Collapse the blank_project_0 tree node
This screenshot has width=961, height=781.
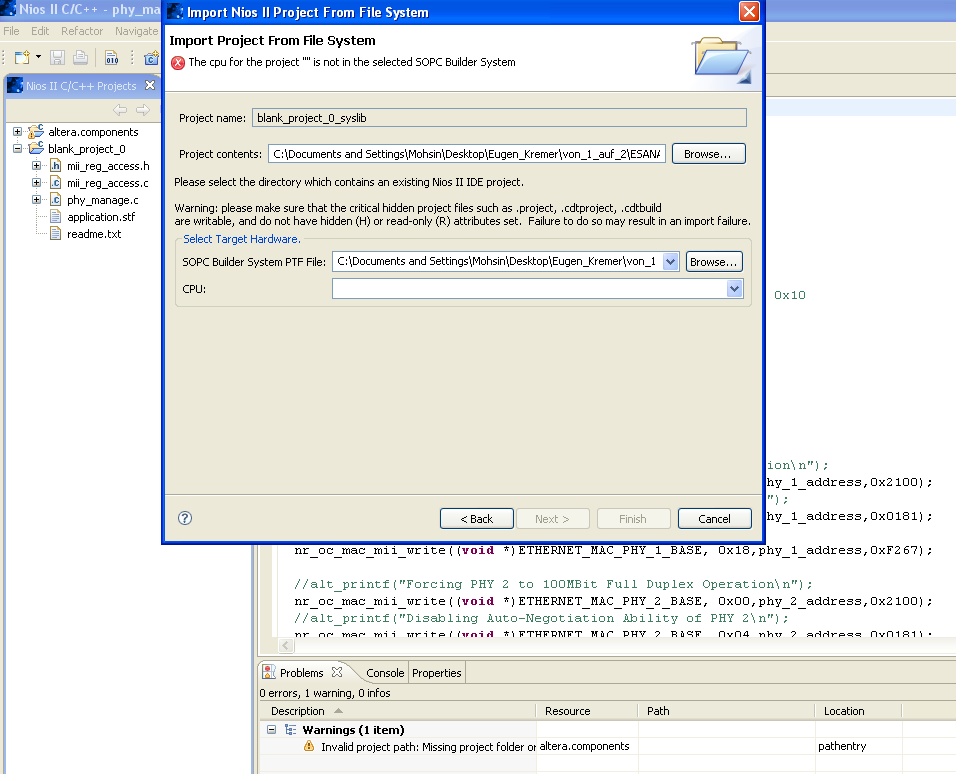[x=17, y=149]
